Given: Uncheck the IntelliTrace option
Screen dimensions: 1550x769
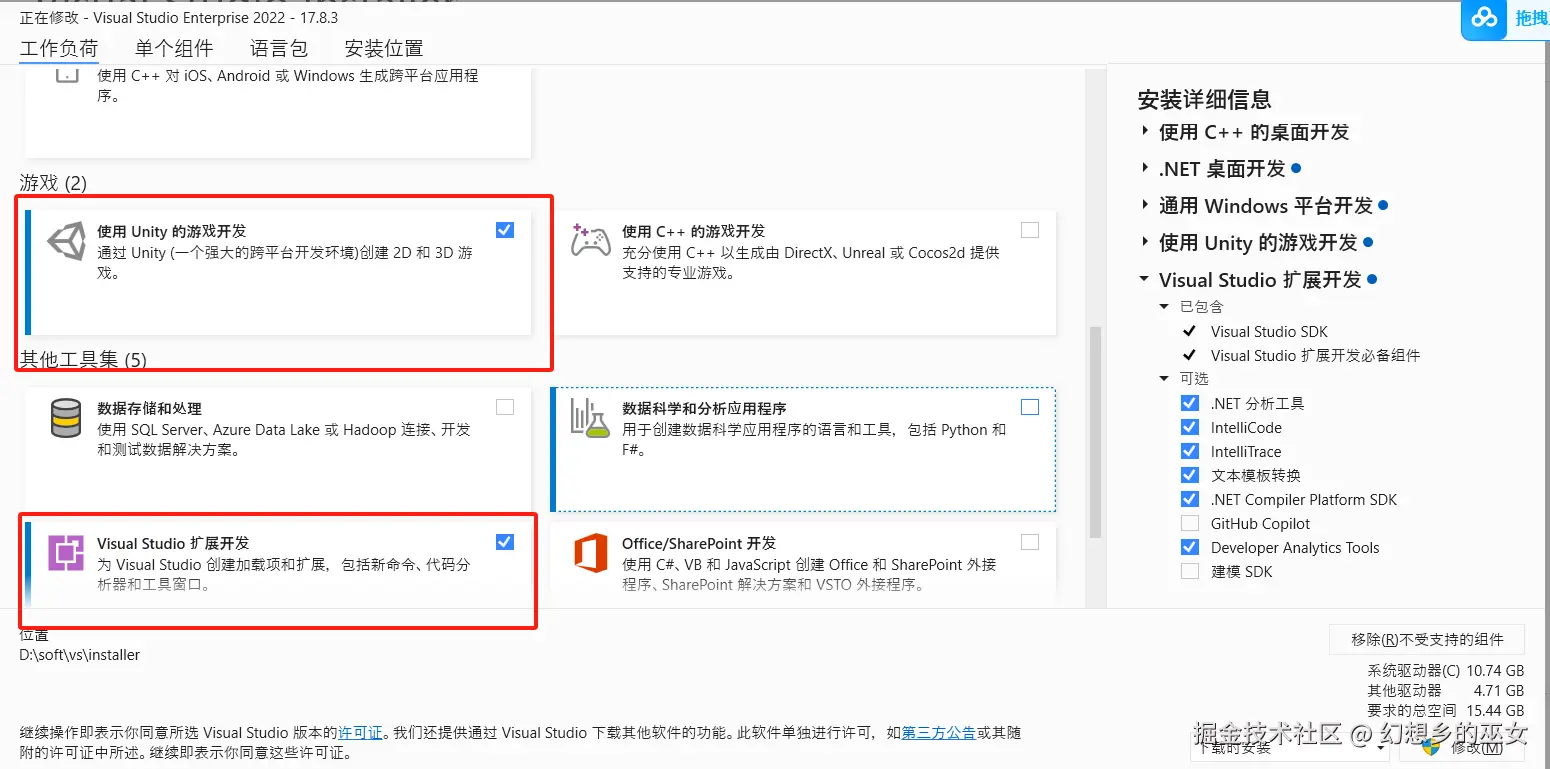Looking at the screenshot, I should (1190, 451).
